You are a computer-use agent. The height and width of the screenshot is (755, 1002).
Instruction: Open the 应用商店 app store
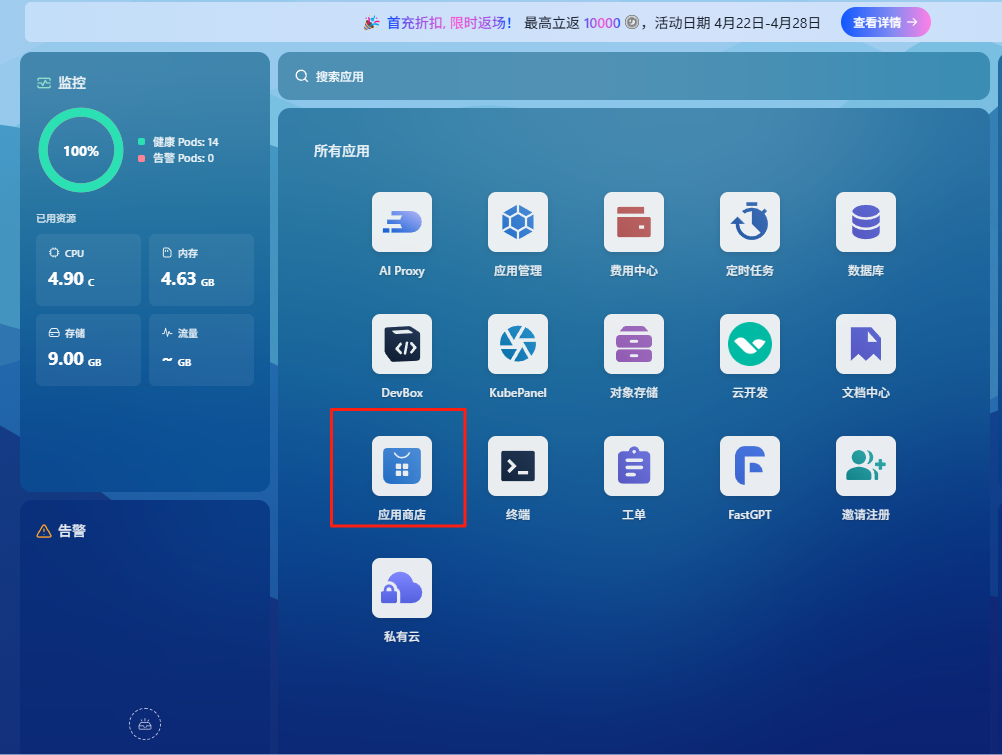pos(401,466)
